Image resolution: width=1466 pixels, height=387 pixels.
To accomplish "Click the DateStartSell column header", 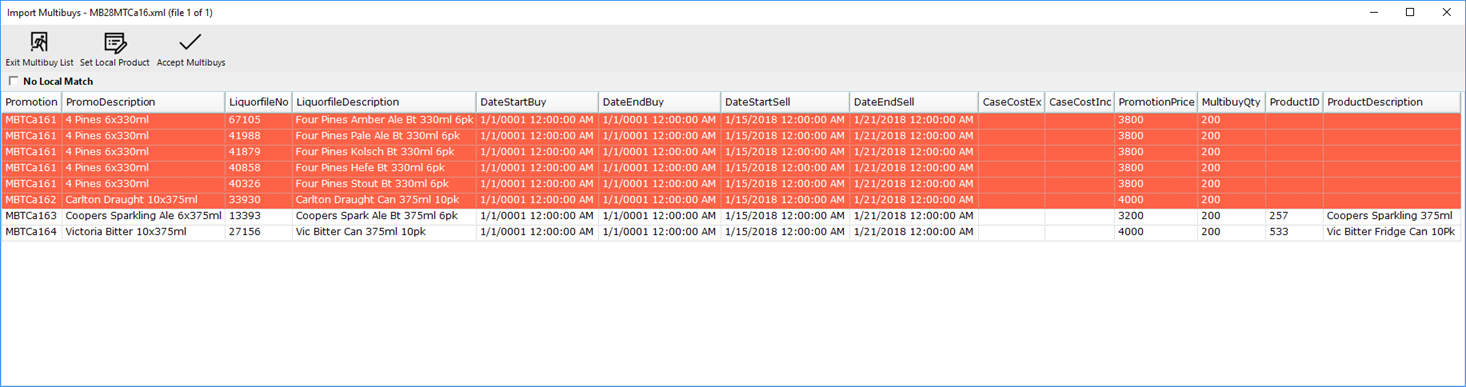I will 785,102.
